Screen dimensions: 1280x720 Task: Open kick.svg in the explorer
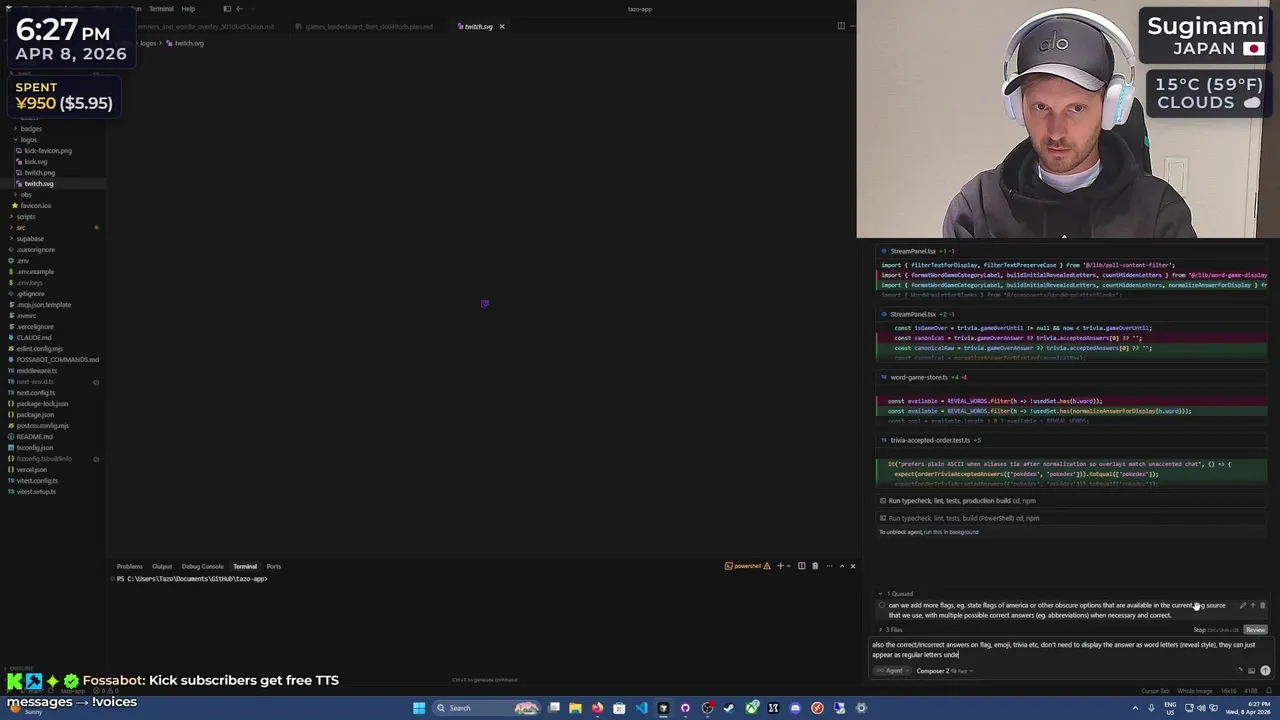pos(36,162)
